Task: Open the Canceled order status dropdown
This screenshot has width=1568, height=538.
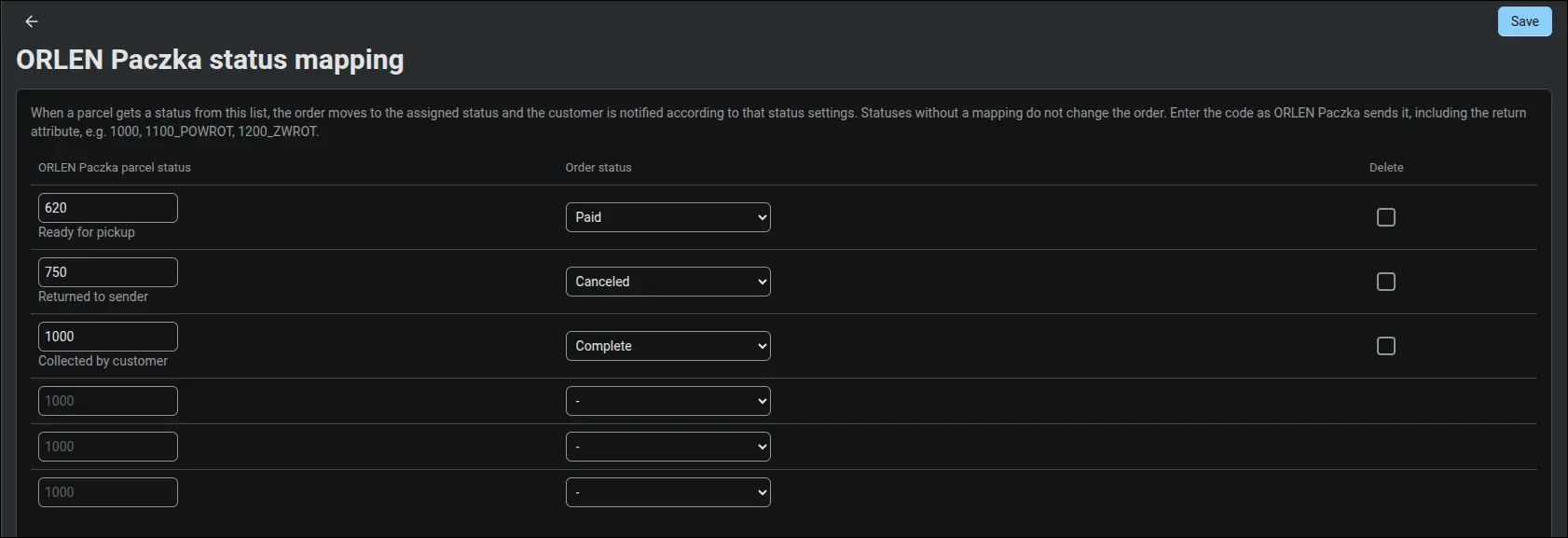Action: pyautogui.click(x=668, y=282)
